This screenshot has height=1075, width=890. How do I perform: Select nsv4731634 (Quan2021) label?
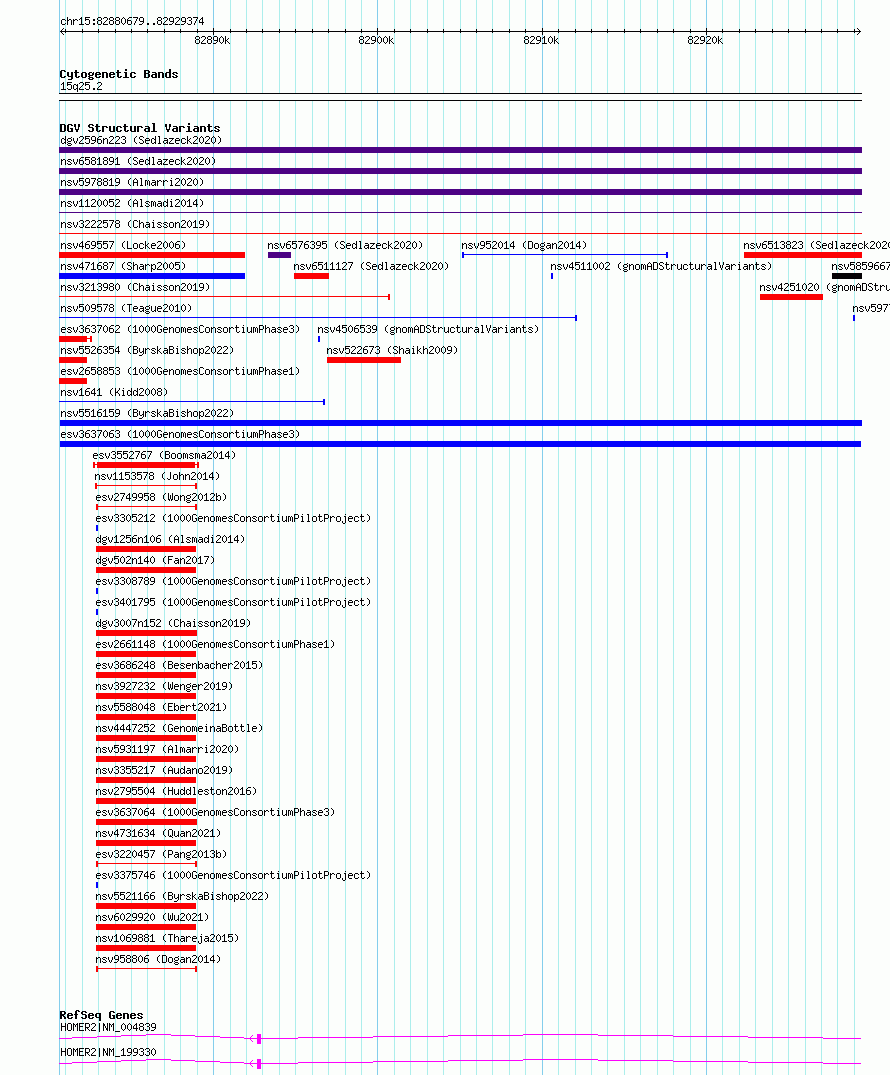tap(158, 834)
